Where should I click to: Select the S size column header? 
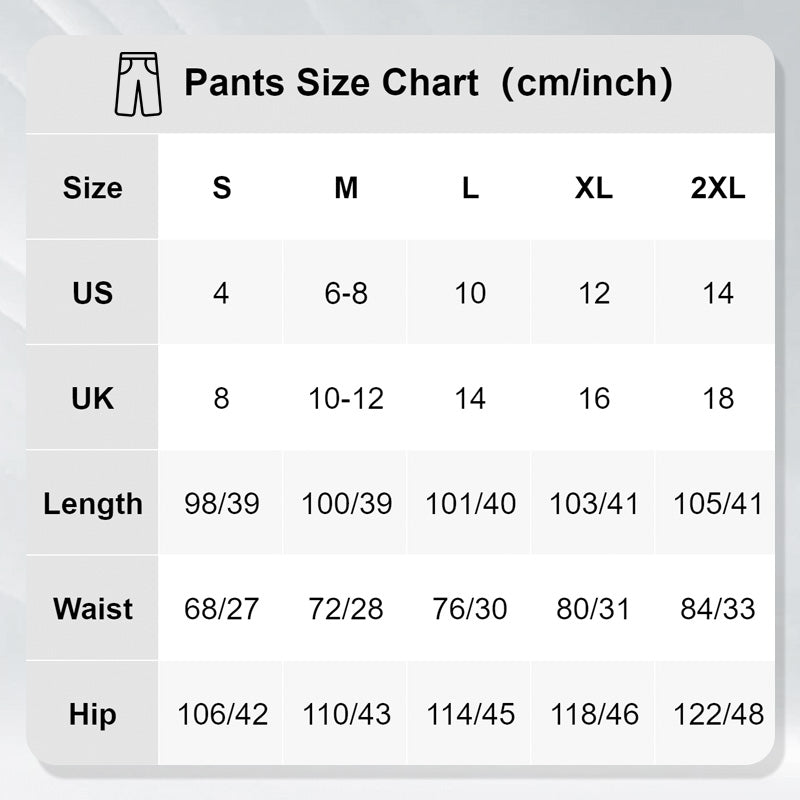(x=222, y=188)
